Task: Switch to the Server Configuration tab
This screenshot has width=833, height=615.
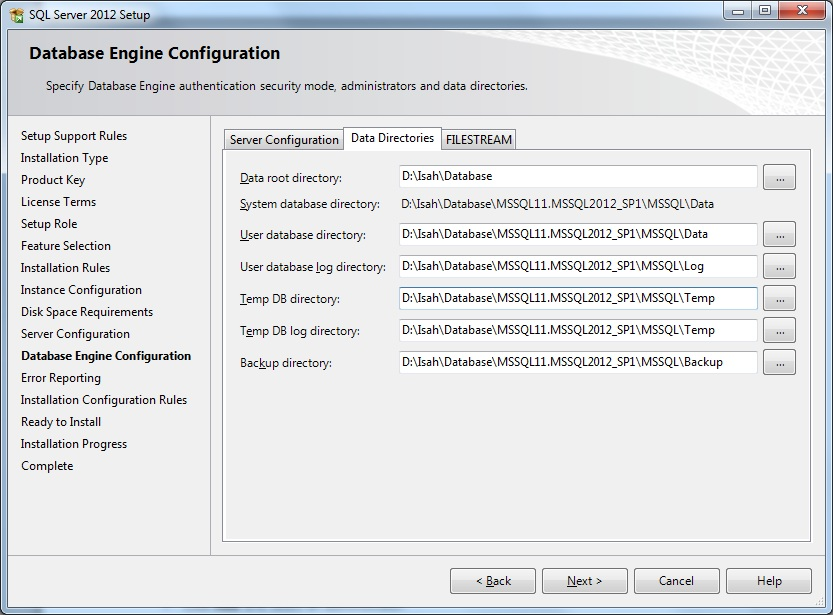Action: [283, 139]
